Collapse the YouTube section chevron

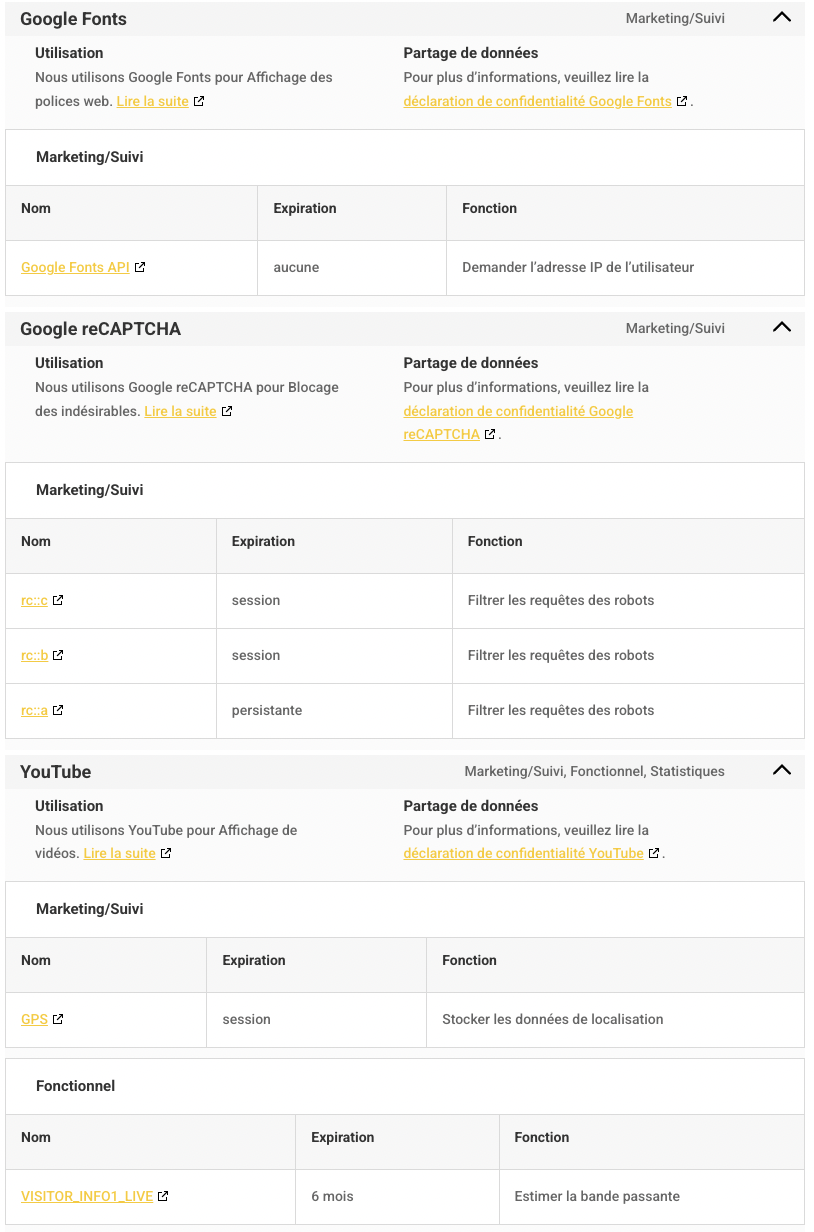click(782, 770)
